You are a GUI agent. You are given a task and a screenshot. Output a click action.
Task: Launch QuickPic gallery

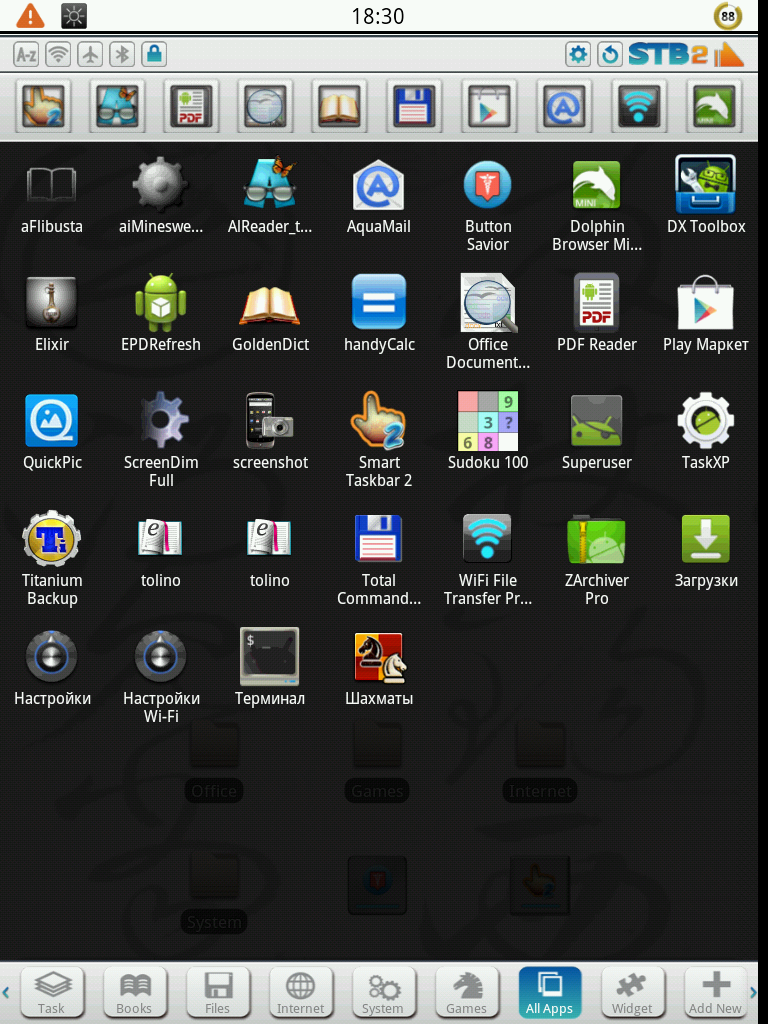[x=52, y=431]
